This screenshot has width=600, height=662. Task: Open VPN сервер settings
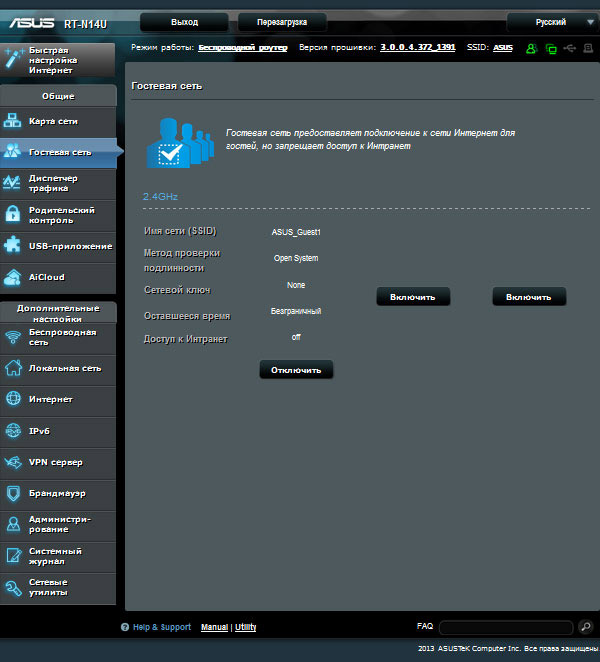(58, 462)
